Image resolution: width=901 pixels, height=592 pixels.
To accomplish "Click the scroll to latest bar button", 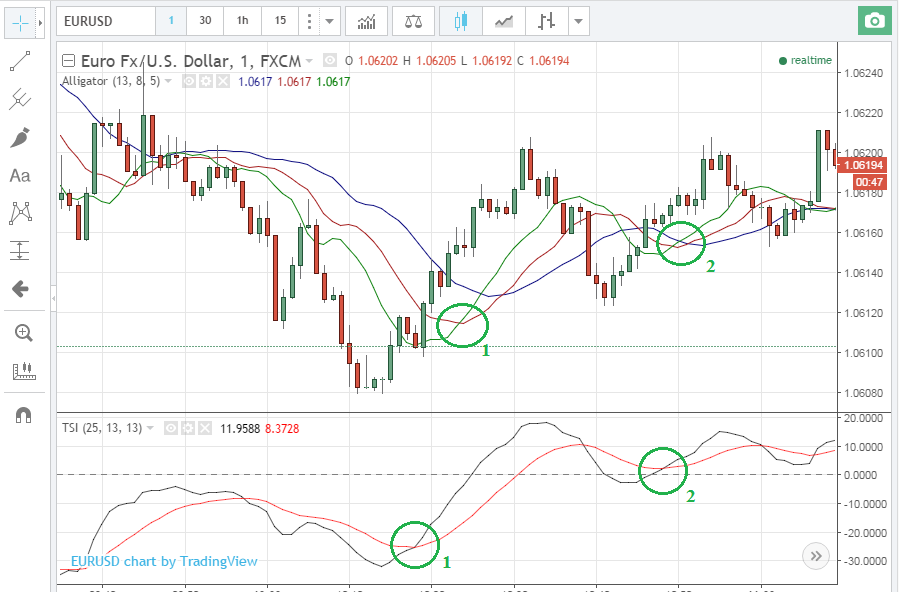I will 816,556.
